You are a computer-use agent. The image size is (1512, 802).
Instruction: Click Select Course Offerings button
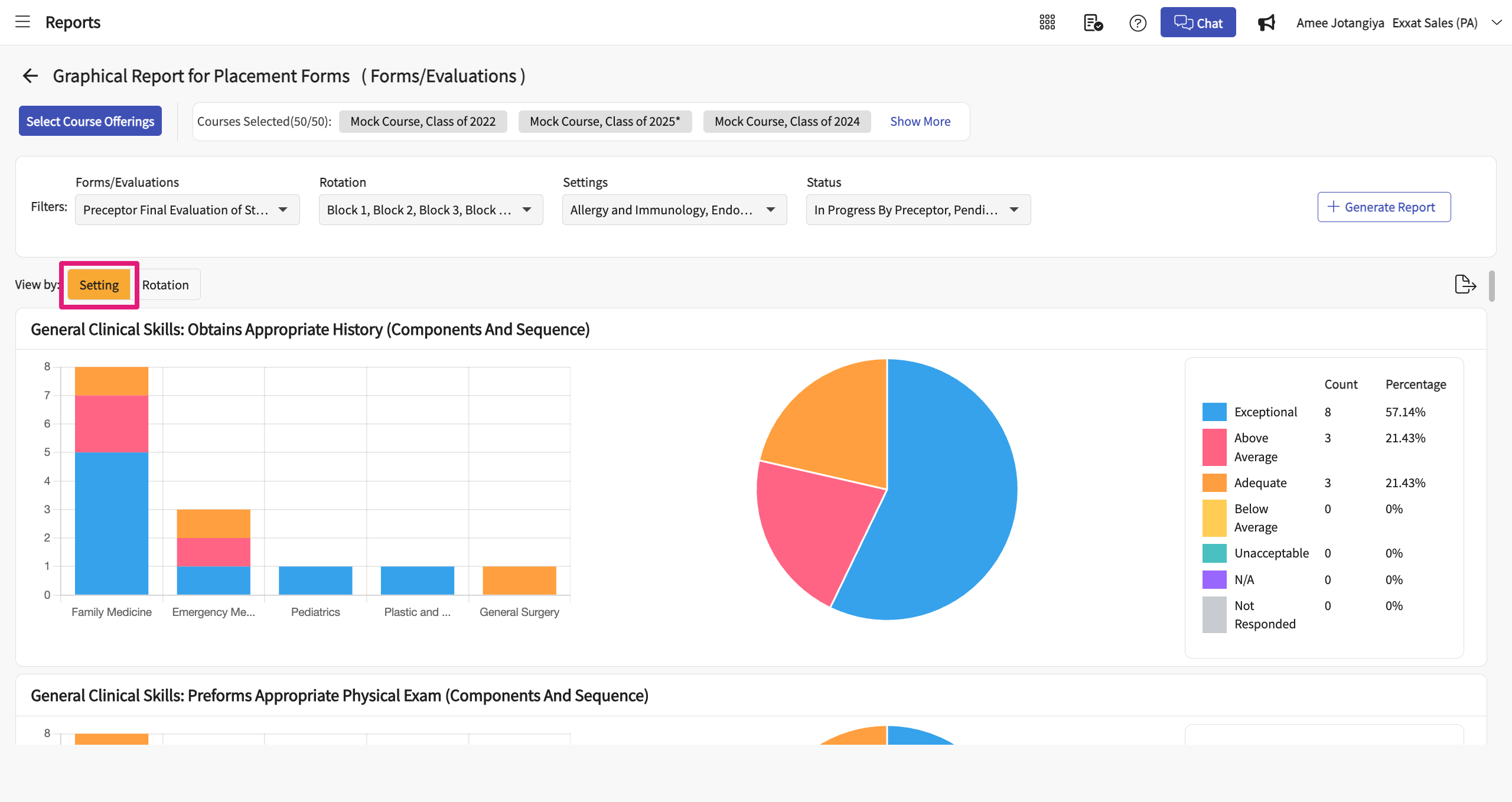coord(90,121)
